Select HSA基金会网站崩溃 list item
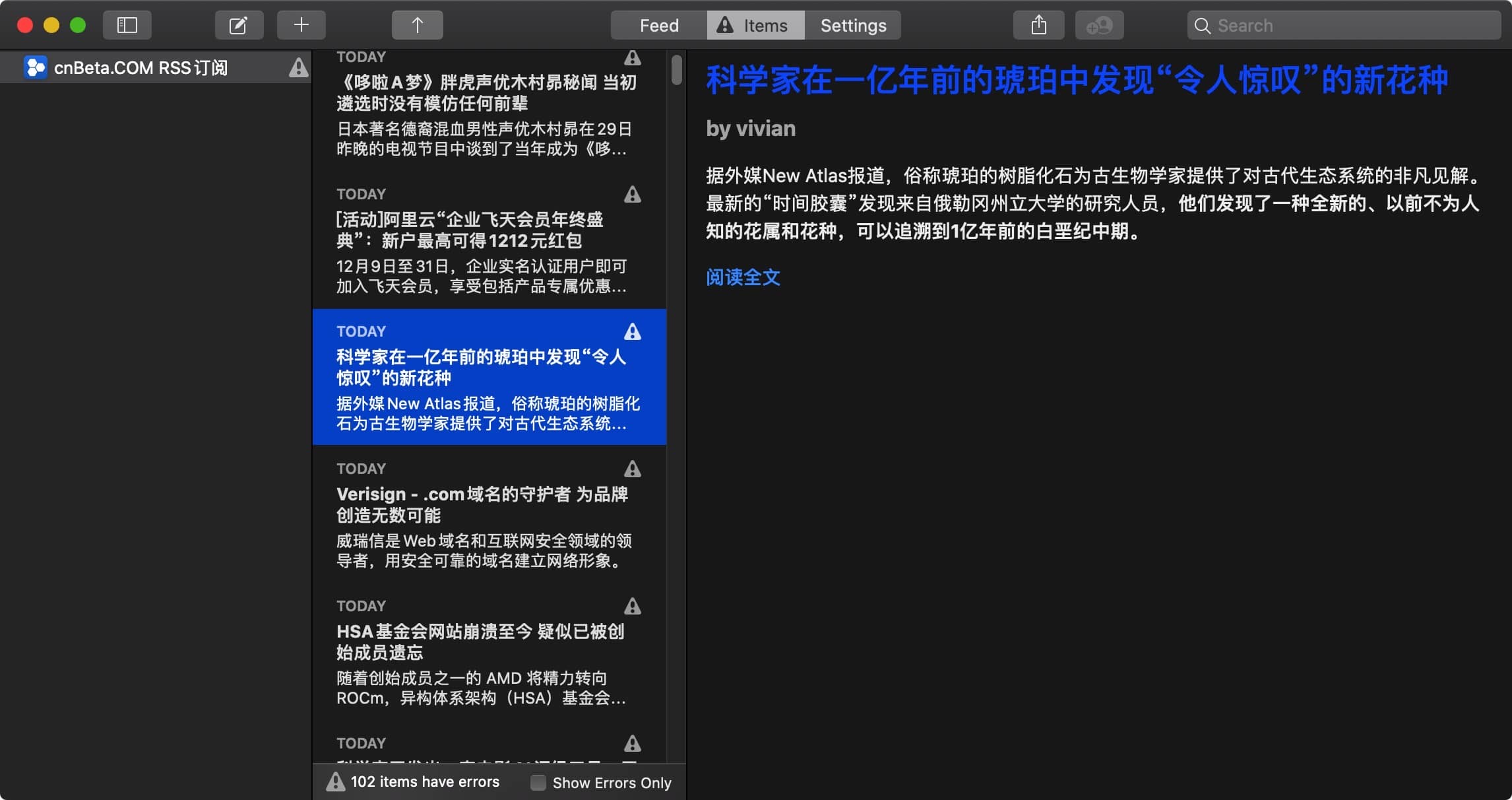 (x=489, y=652)
